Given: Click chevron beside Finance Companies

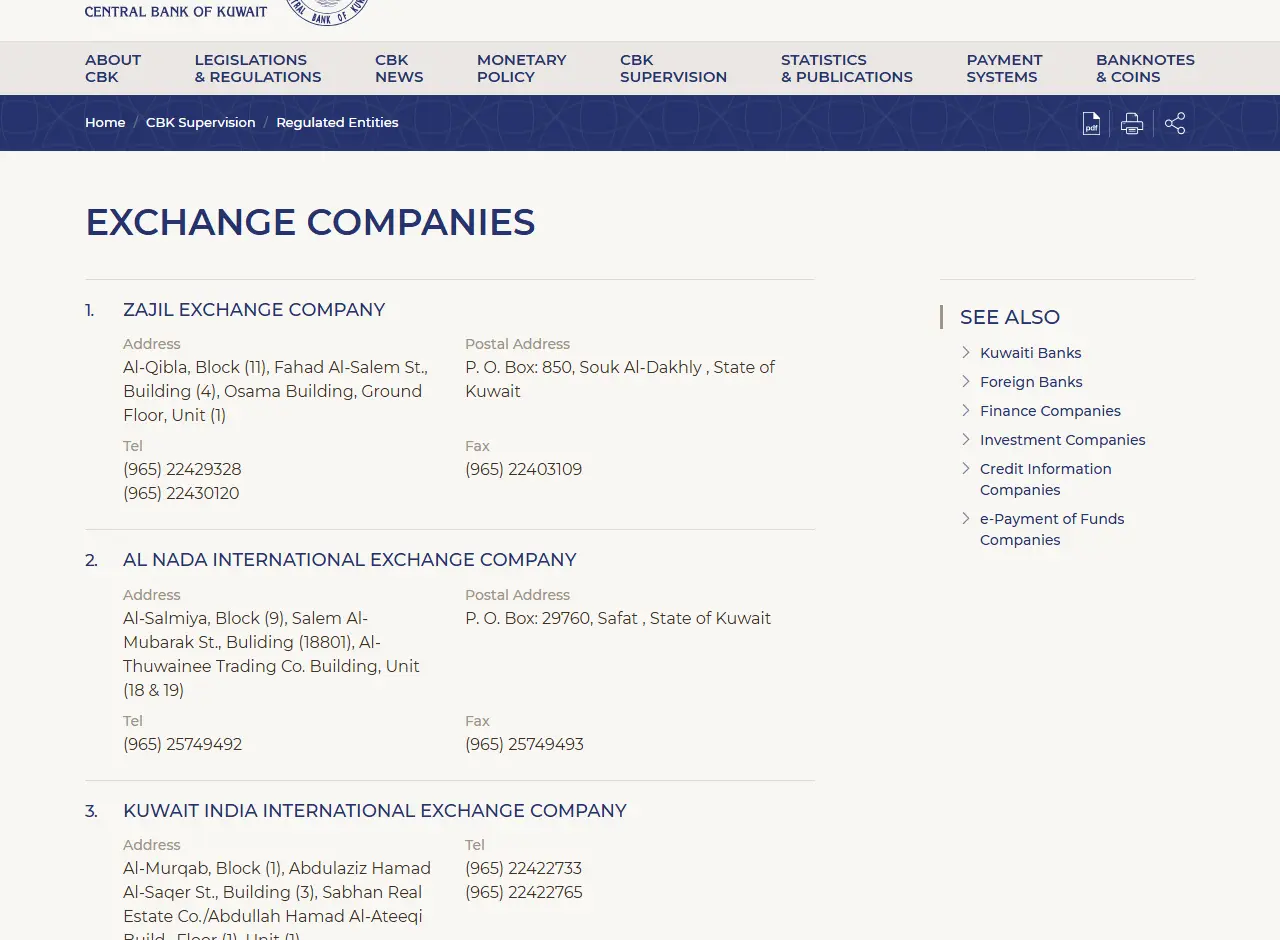Looking at the screenshot, I should (966, 410).
